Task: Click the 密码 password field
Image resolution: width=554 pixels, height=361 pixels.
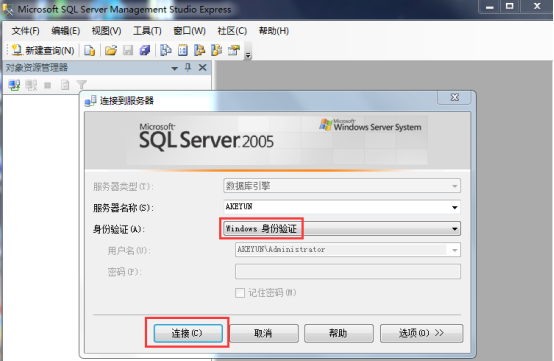Action: coord(348,271)
